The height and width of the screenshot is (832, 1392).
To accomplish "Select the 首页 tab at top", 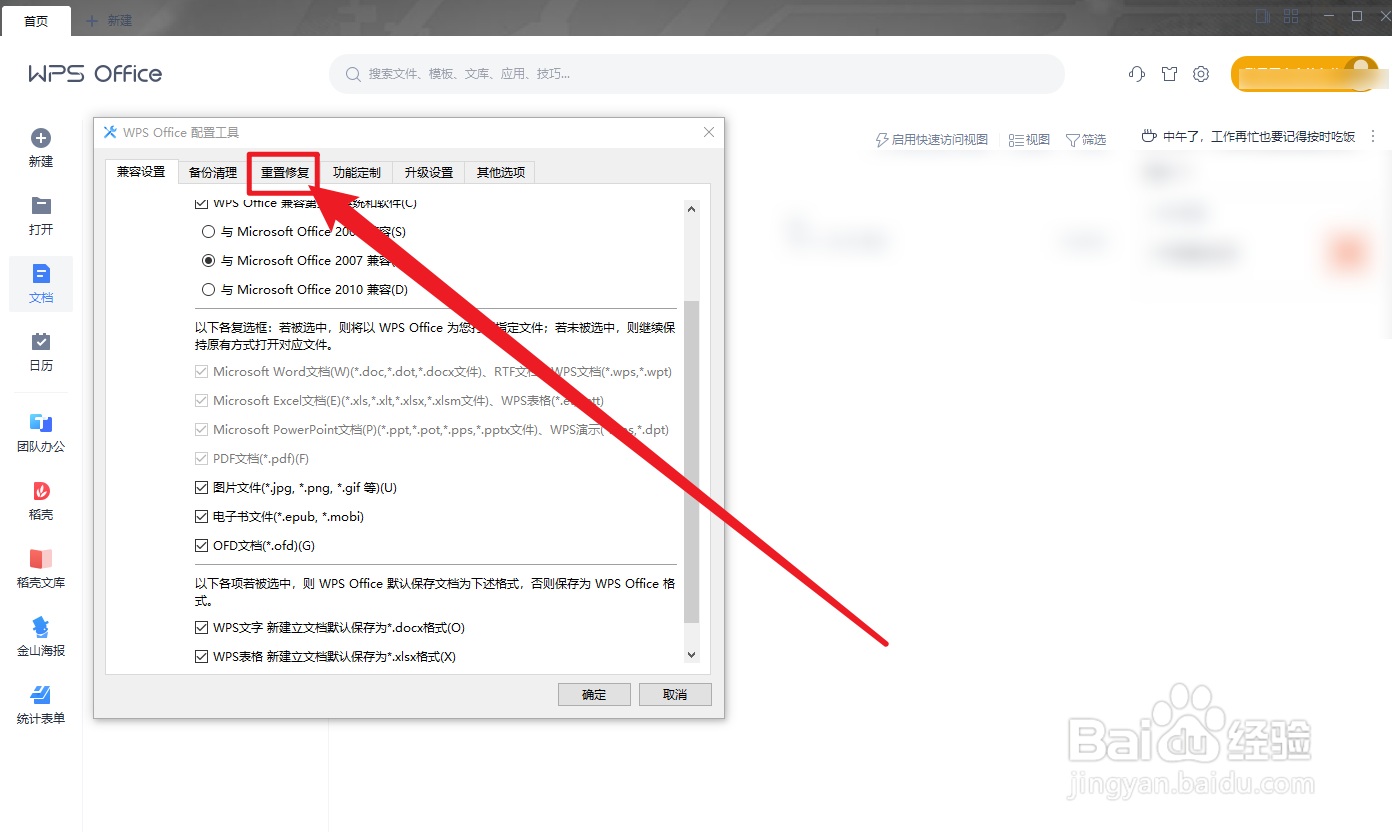I will click(x=36, y=20).
